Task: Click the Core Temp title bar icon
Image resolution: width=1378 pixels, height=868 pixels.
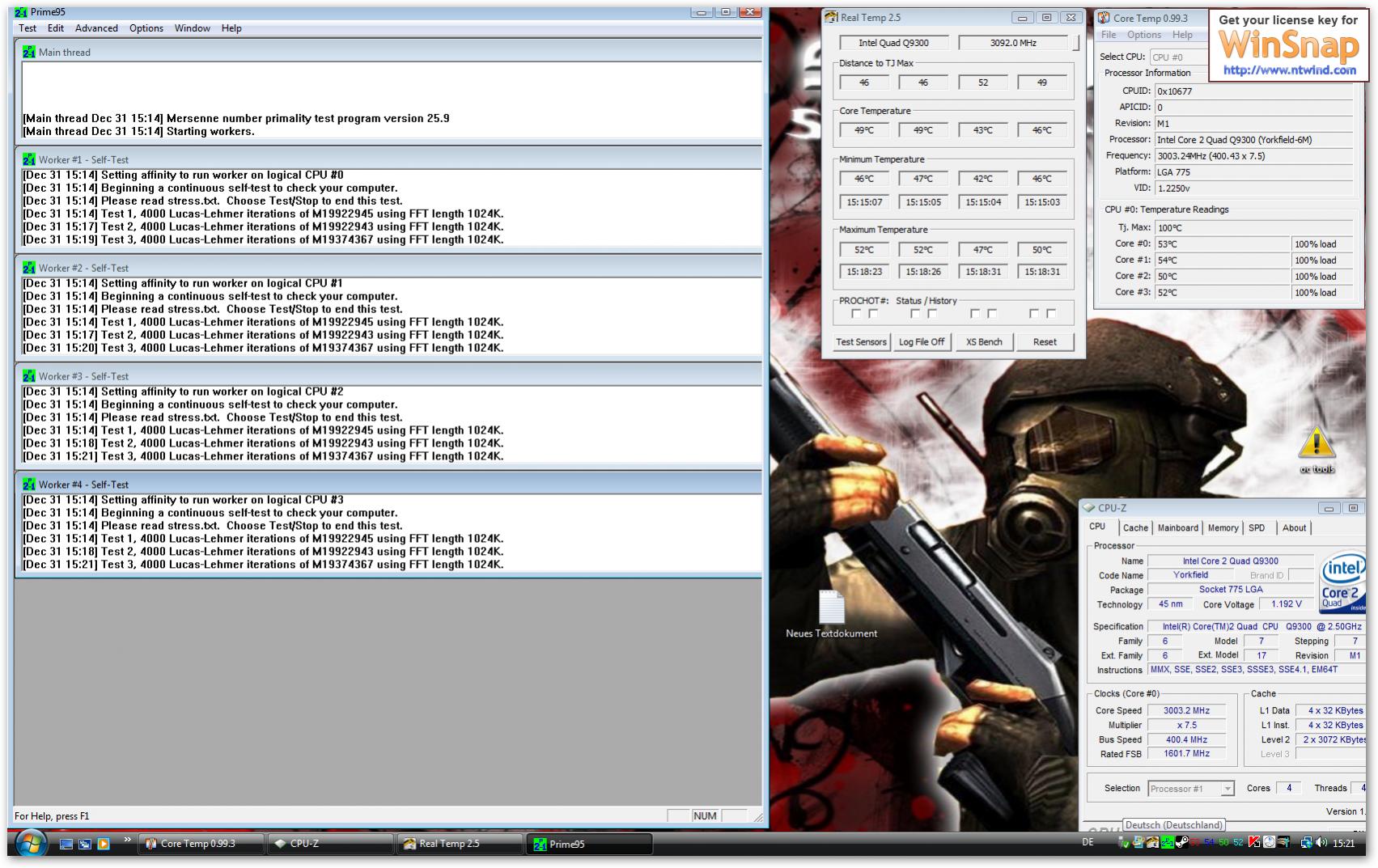Action: (x=1104, y=18)
